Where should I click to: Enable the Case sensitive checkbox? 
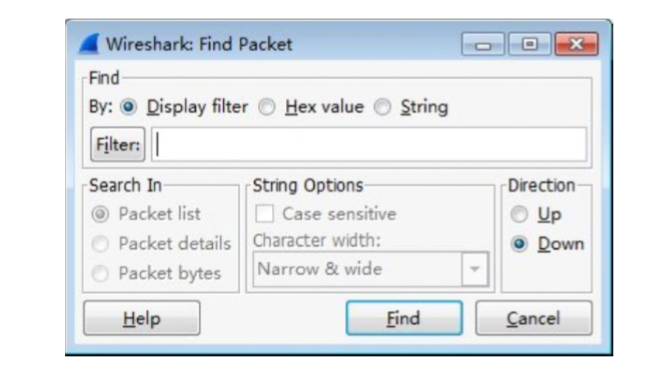tap(264, 214)
